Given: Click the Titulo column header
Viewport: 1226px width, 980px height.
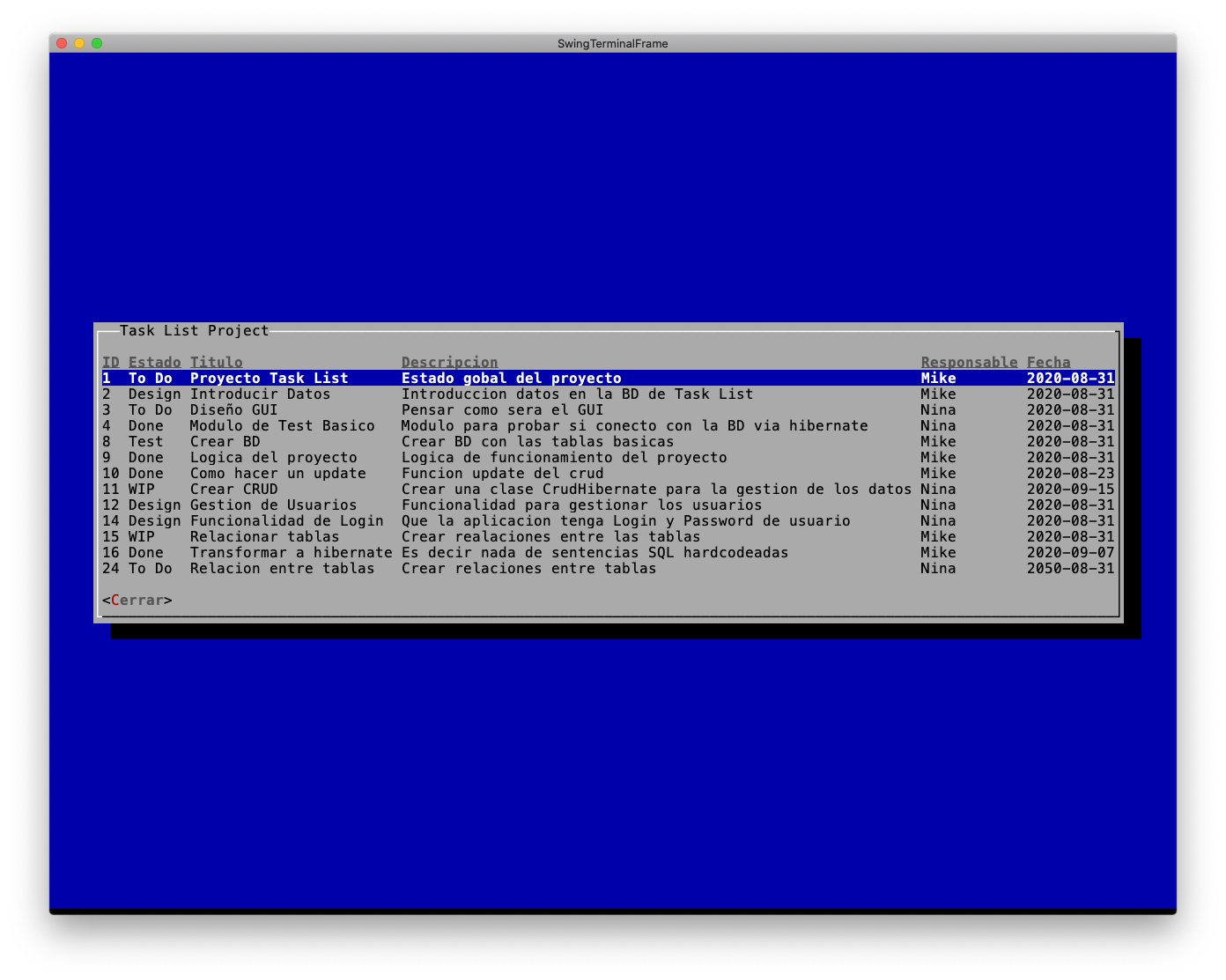Looking at the screenshot, I should [217, 363].
